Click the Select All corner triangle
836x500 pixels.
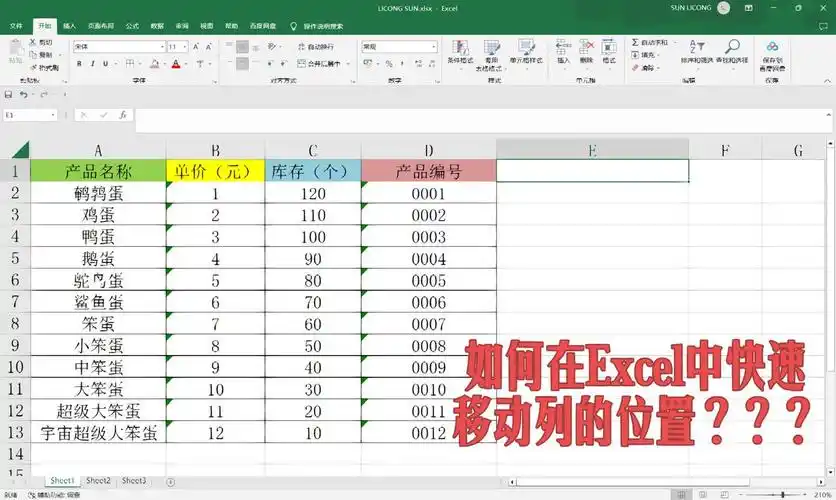(20, 150)
